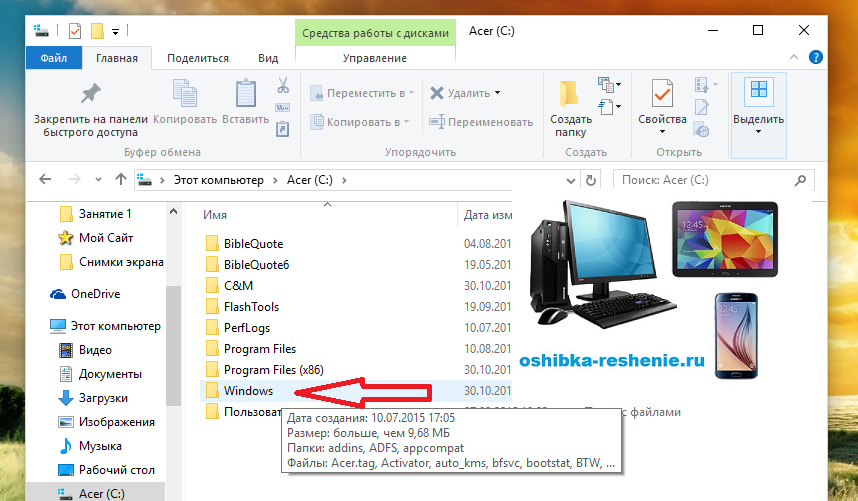
Task: Click the Переименовать button
Action: click(x=481, y=122)
